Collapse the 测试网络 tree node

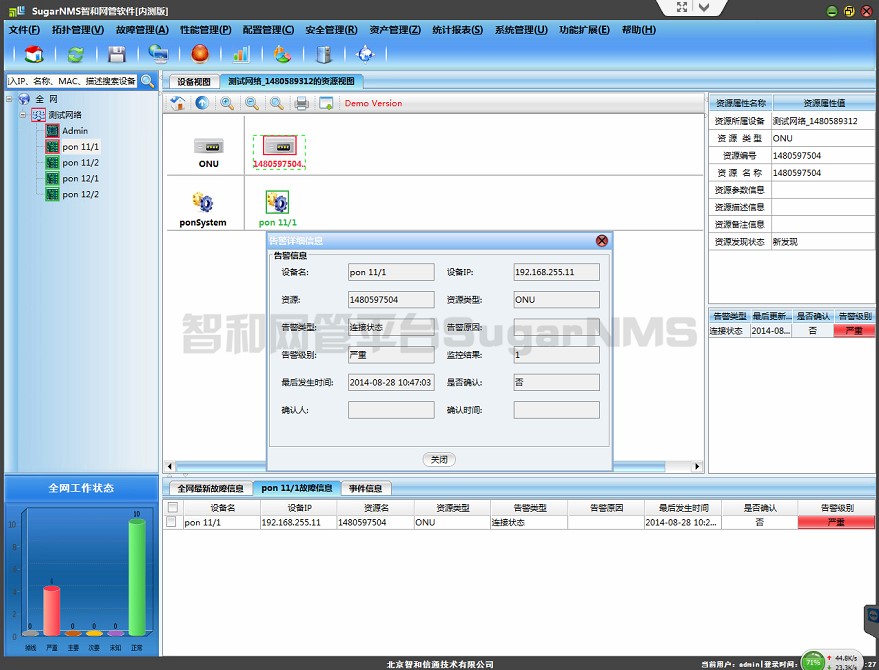pos(23,115)
